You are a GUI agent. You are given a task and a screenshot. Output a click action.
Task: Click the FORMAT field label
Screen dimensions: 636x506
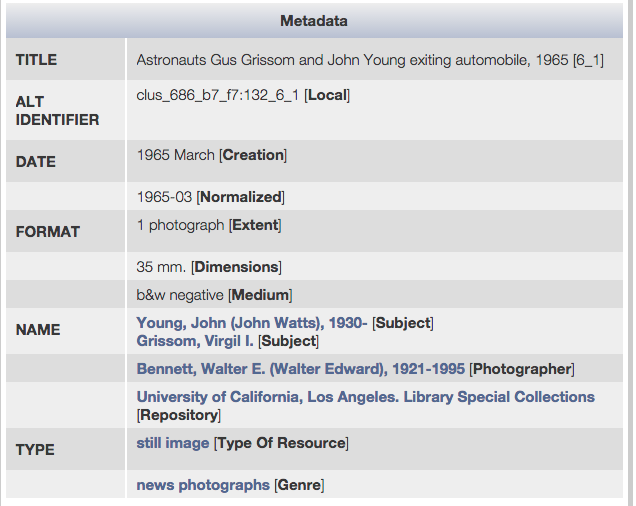(x=48, y=232)
